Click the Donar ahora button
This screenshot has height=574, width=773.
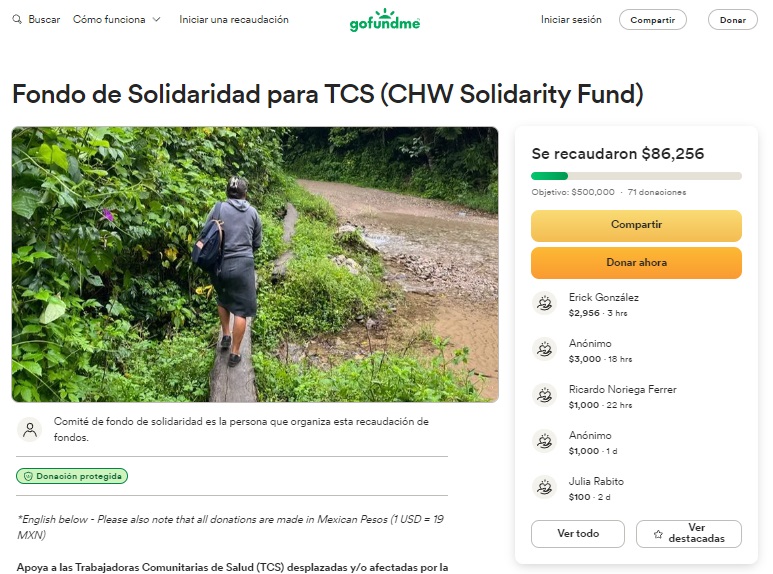click(636, 263)
